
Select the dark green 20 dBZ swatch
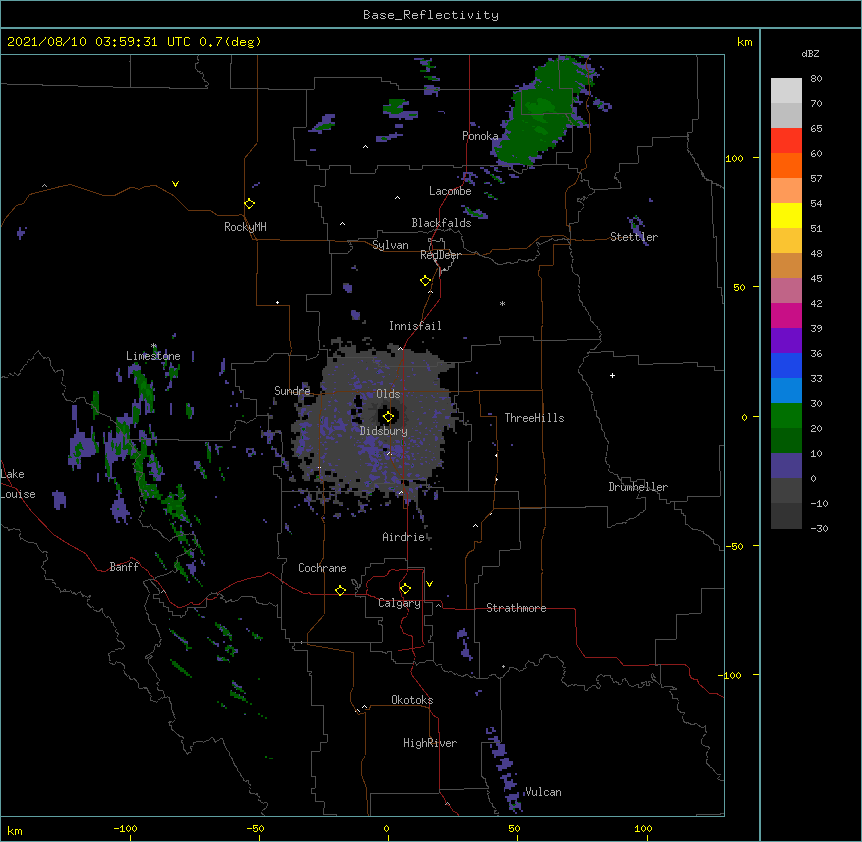pos(786,441)
